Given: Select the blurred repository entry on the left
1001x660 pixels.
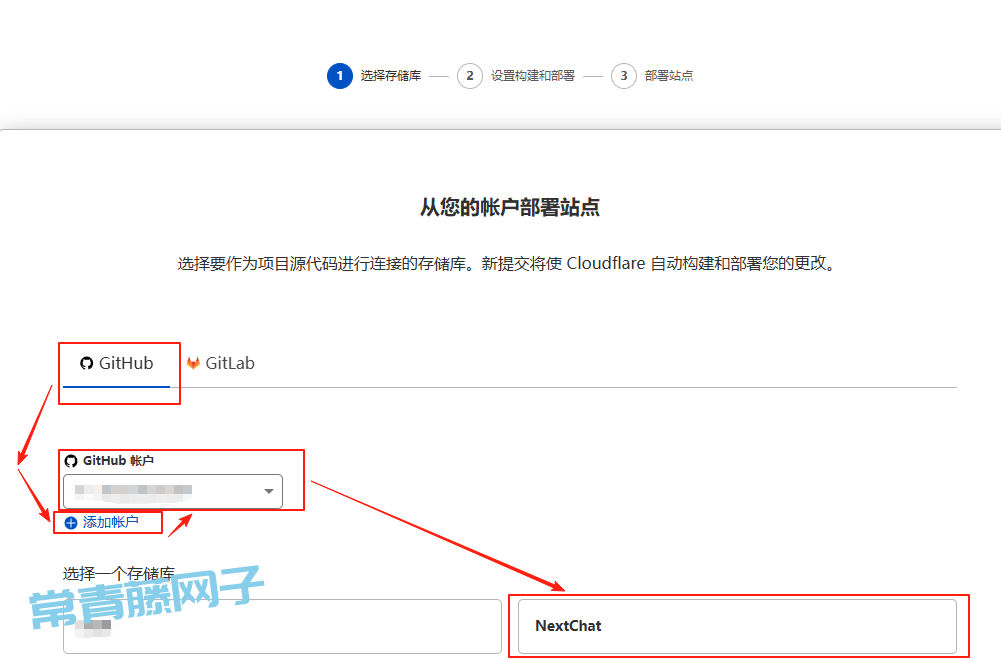Looking at the screenshot, I should (x=282, y=626).
